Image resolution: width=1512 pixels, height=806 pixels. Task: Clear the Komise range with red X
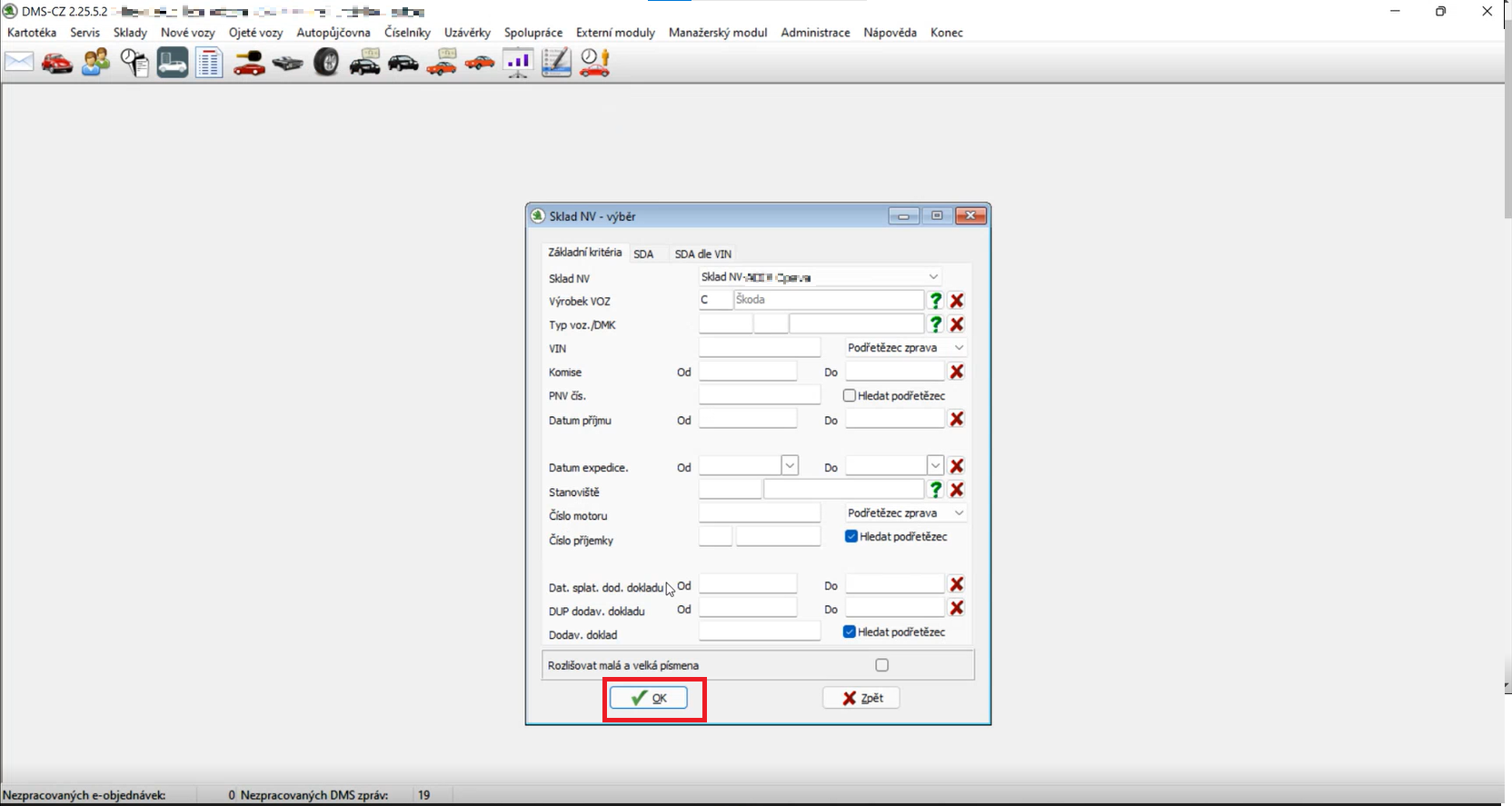pyautogui.click(x=956, y=372)
